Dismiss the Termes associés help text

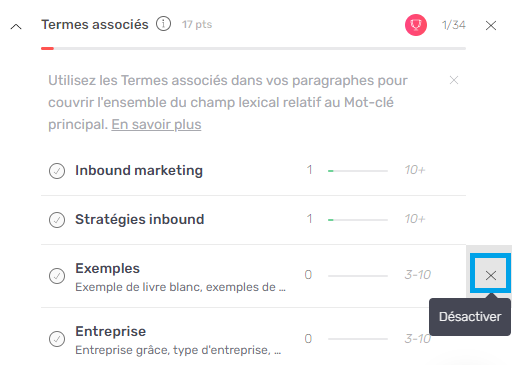tap(454, 80)
